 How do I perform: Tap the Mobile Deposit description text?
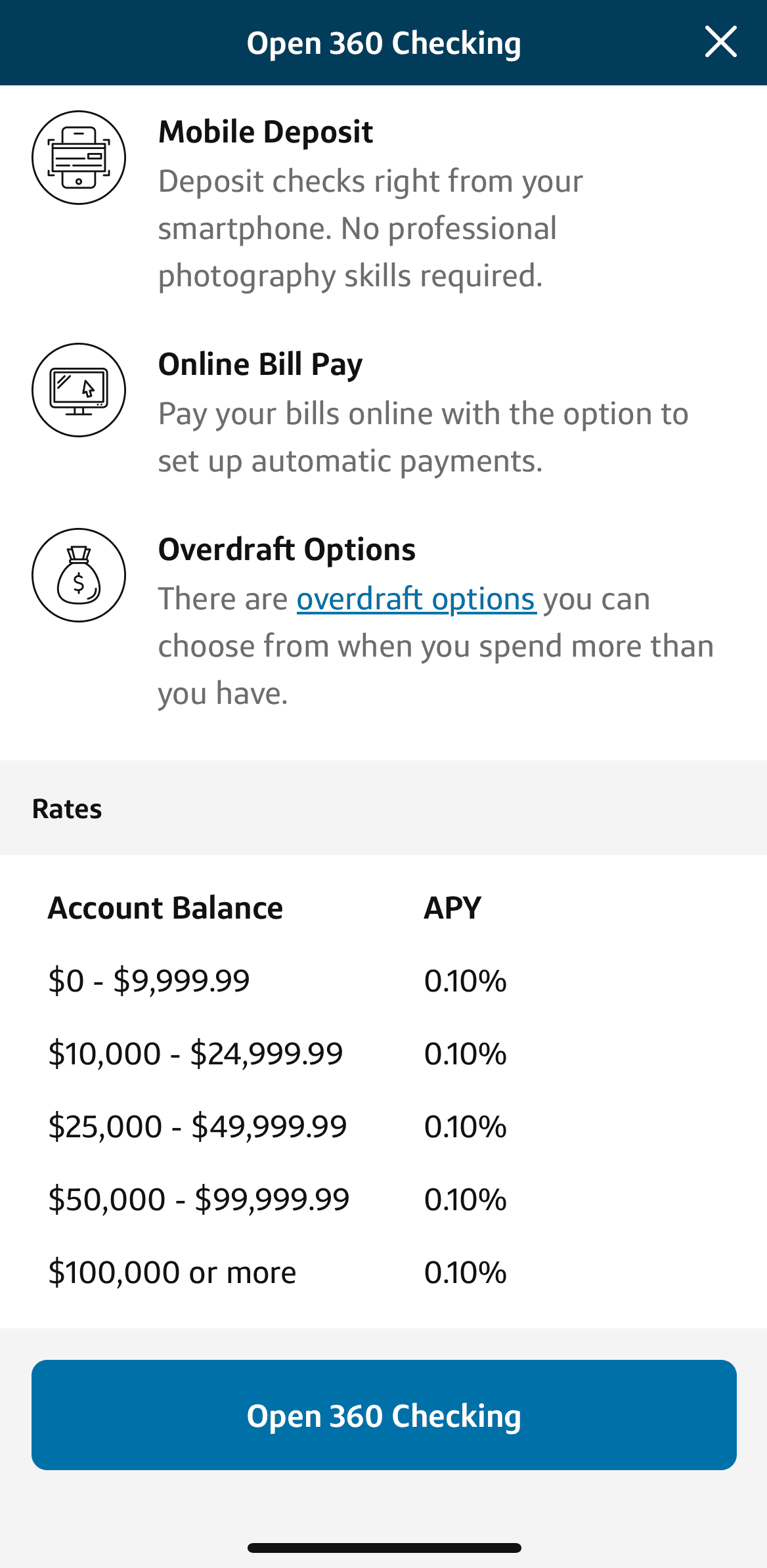coord(370,229)
